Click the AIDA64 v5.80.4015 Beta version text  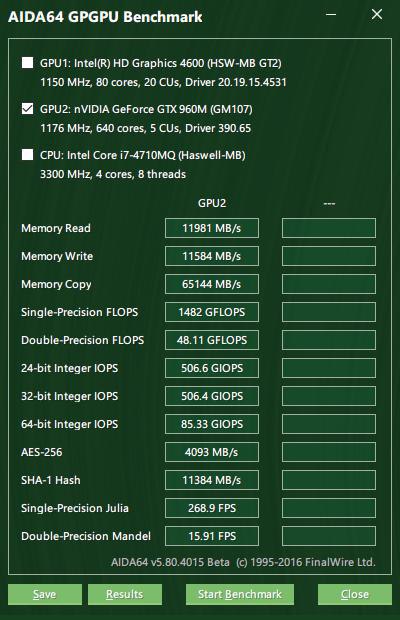(x=170, y=562)
